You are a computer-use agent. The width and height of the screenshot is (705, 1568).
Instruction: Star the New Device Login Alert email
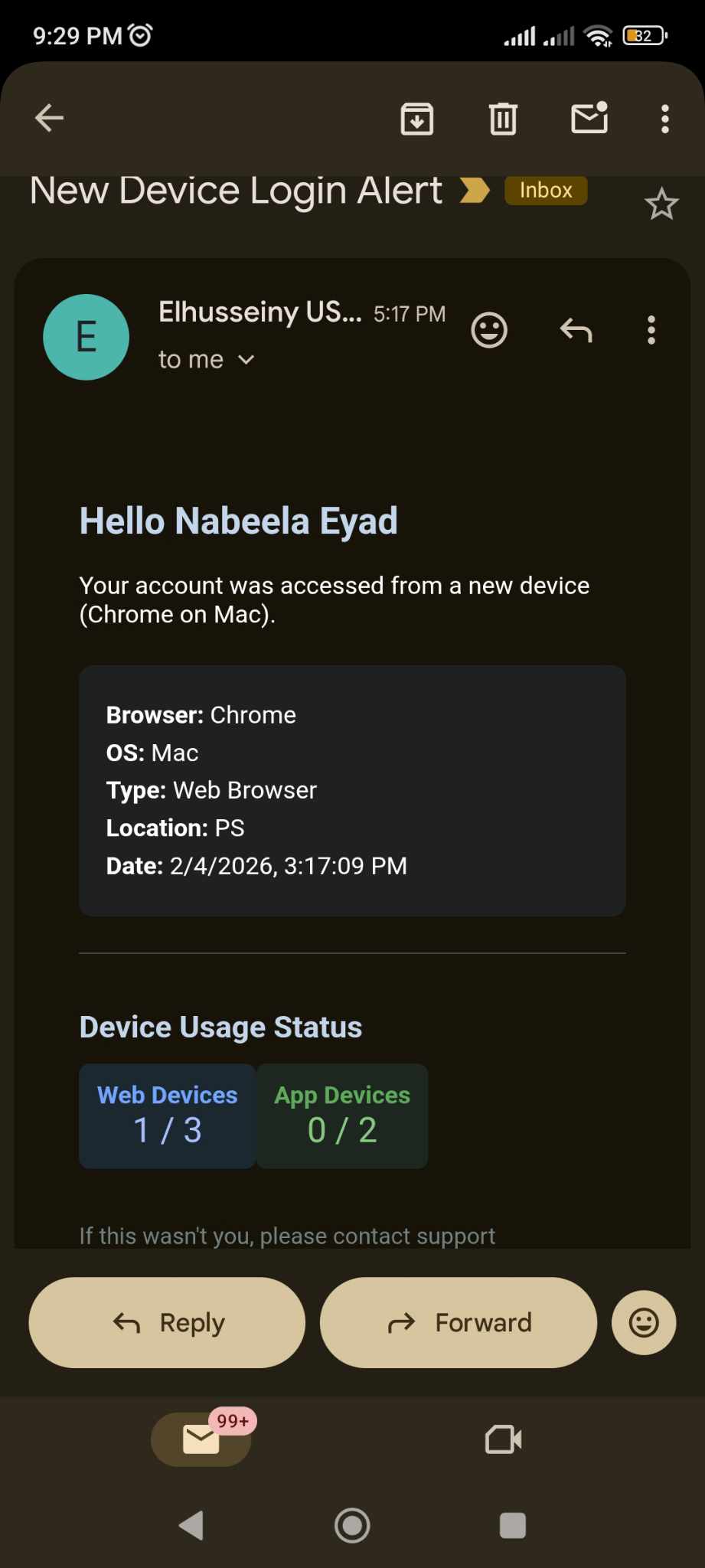661,204
